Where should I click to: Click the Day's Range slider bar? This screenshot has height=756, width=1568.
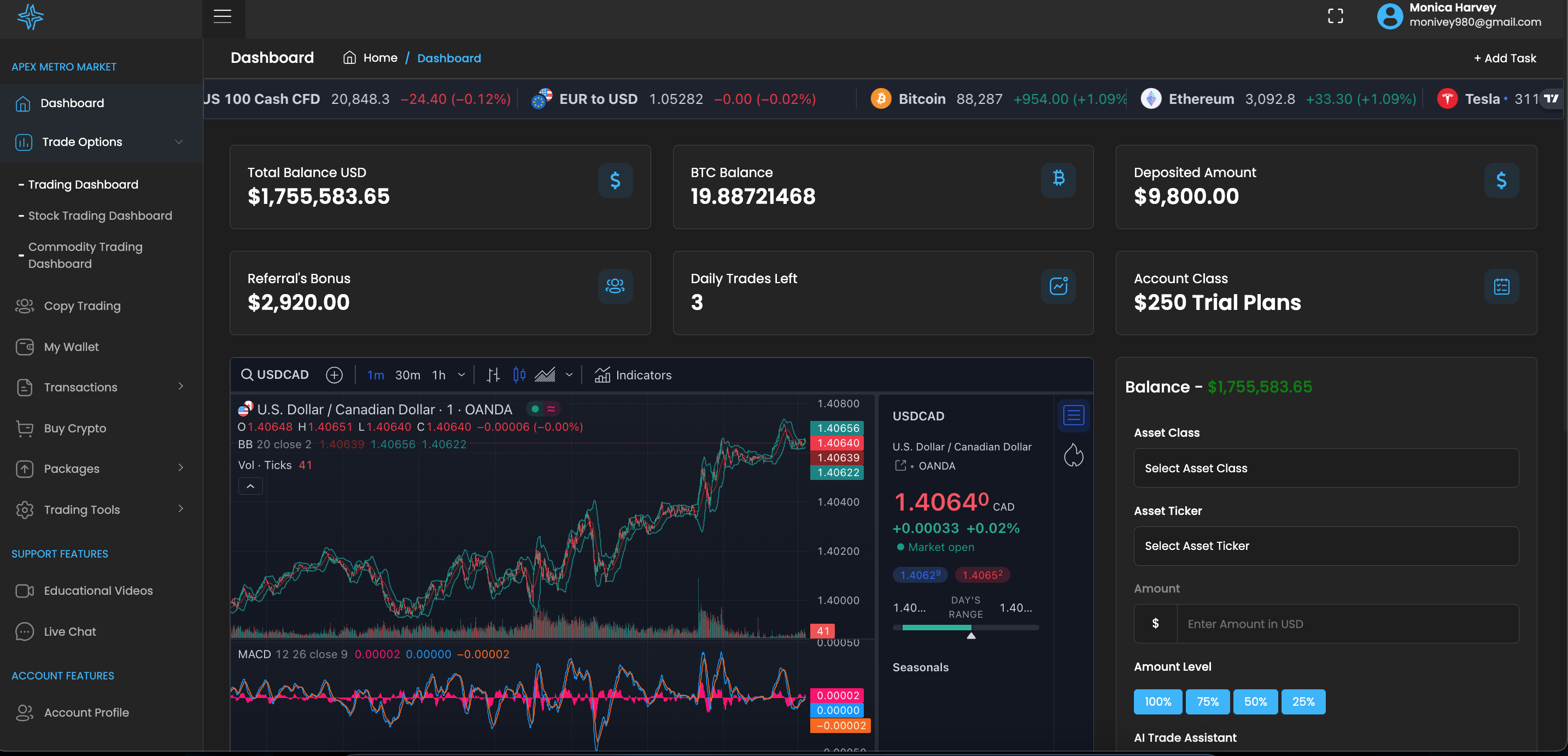966,628
